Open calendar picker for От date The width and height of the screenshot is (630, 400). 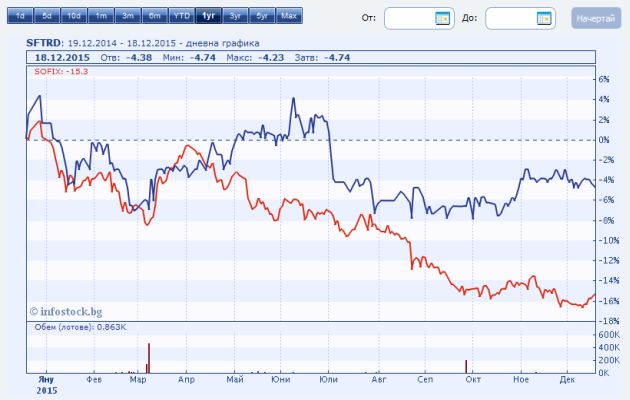(x=442, y=18)
